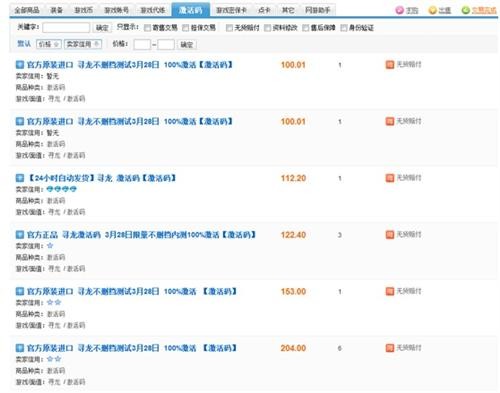Screen dimensions: 500x393
Task: Click the price 122.40
Action: coord(293,235)
